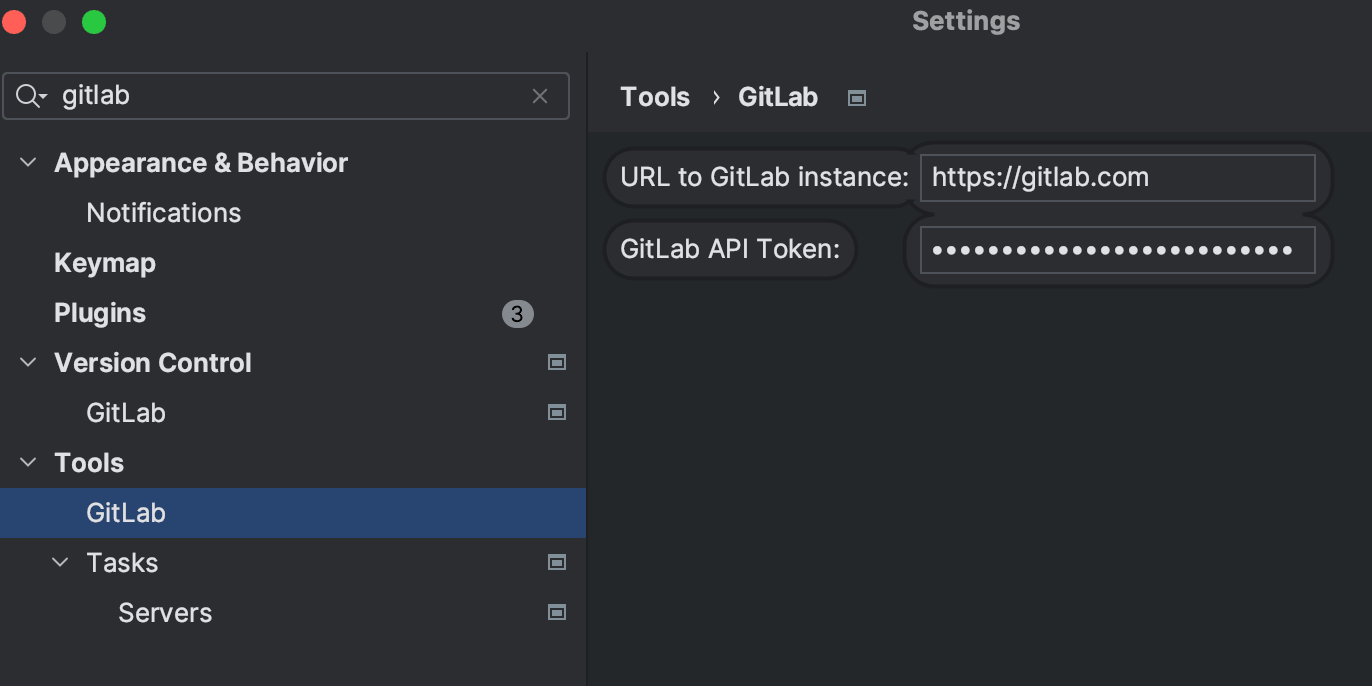Select Tools in the breadcrumb path
1372x686 pixels.
(x=655, y=96)
